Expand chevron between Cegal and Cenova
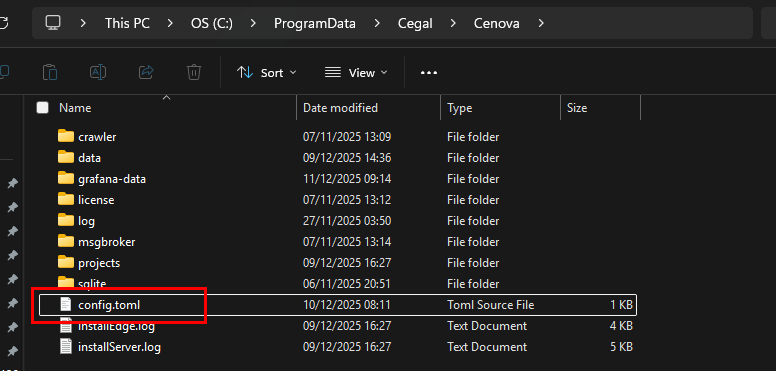The width and height of the screenshot is (776, 371). 453,23
